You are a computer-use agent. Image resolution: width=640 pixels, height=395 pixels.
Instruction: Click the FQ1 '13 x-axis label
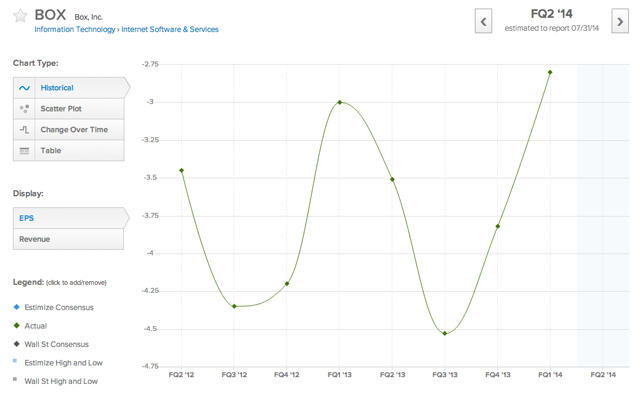[x=340, y=375]
